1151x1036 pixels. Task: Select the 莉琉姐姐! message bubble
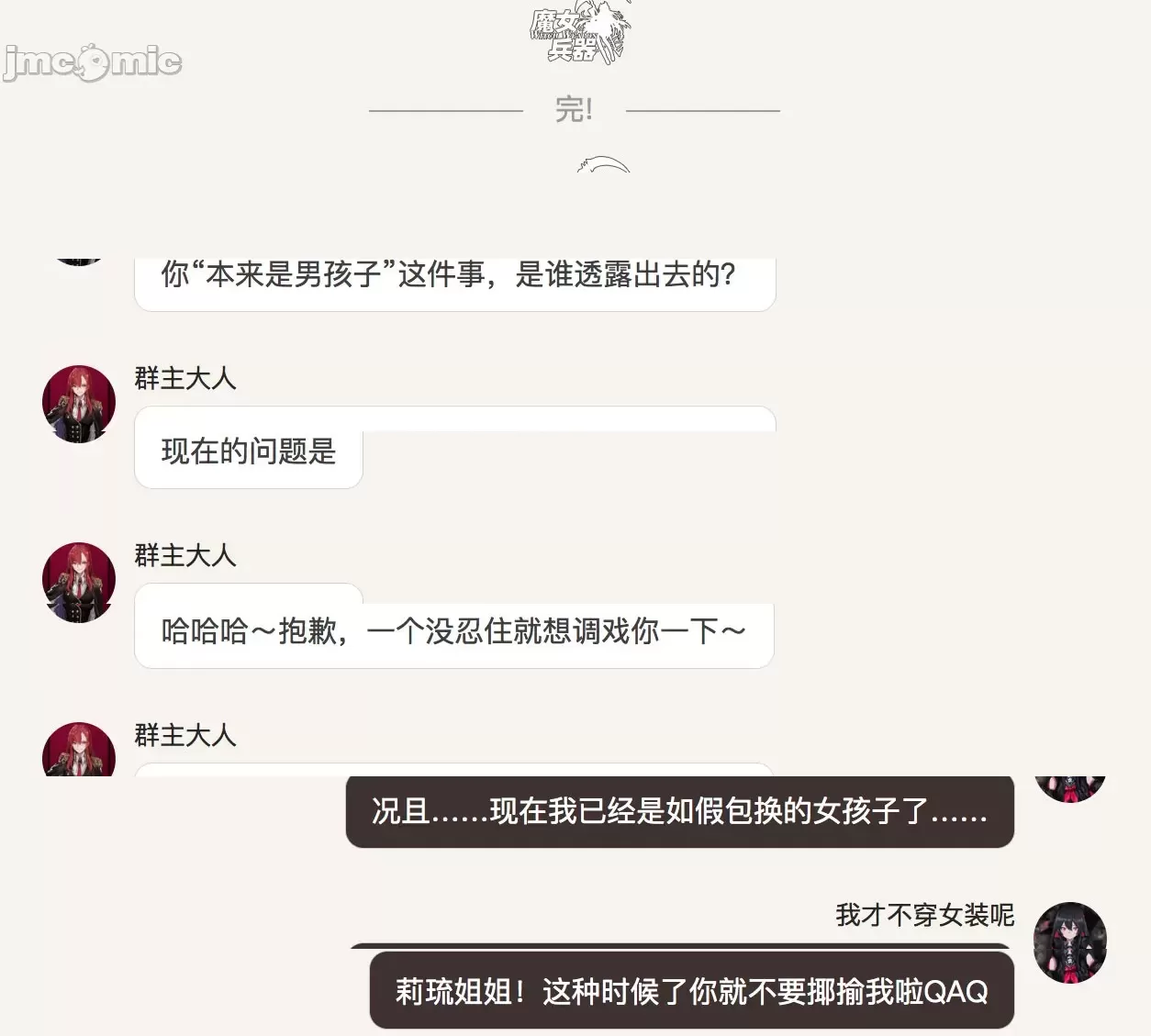coord(692,990)
